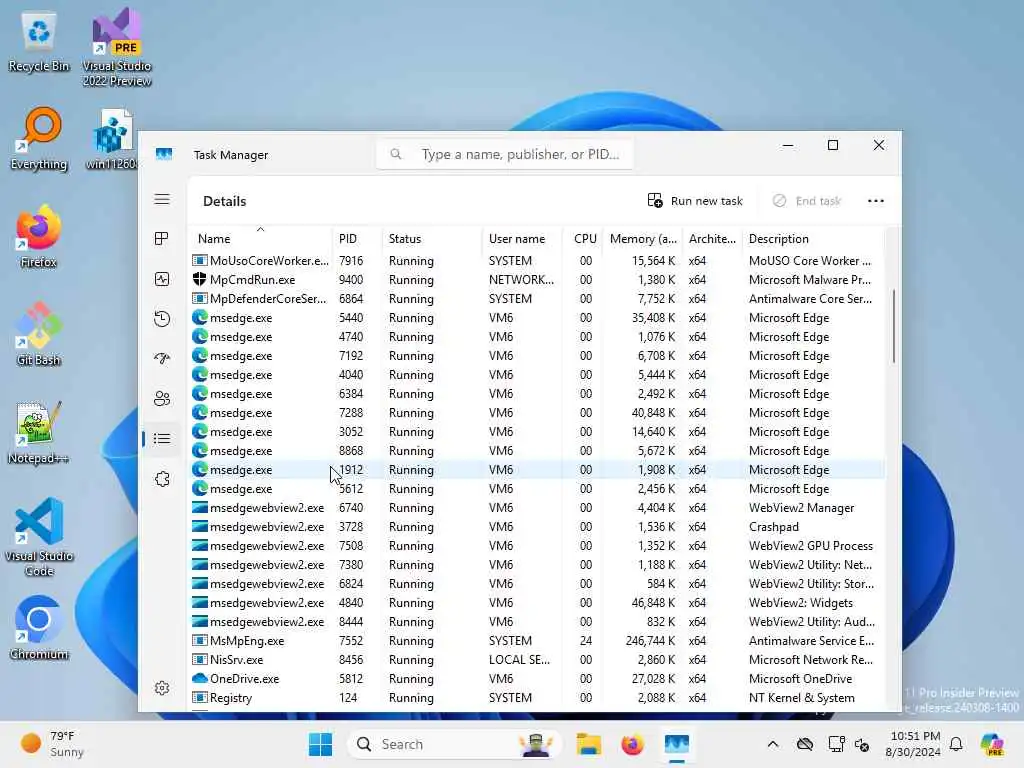This screenshot has width=1024, height=768.
Task: Select msedgewebview2.exe Crashpad row
Action: [537, 526]
